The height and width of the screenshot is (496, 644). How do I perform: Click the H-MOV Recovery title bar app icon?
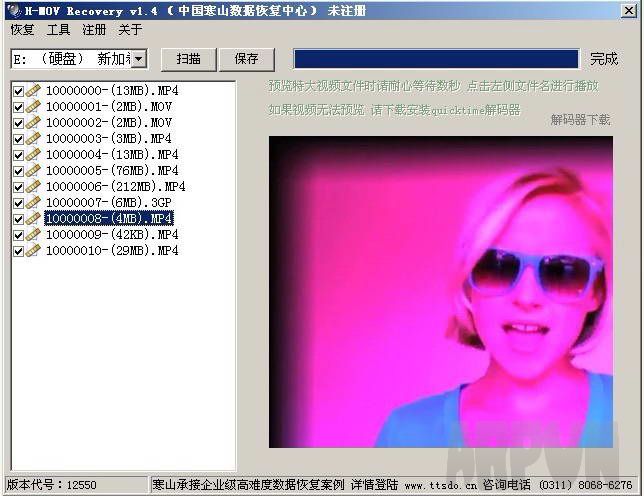pyautogui.click(x=14, y=10)
